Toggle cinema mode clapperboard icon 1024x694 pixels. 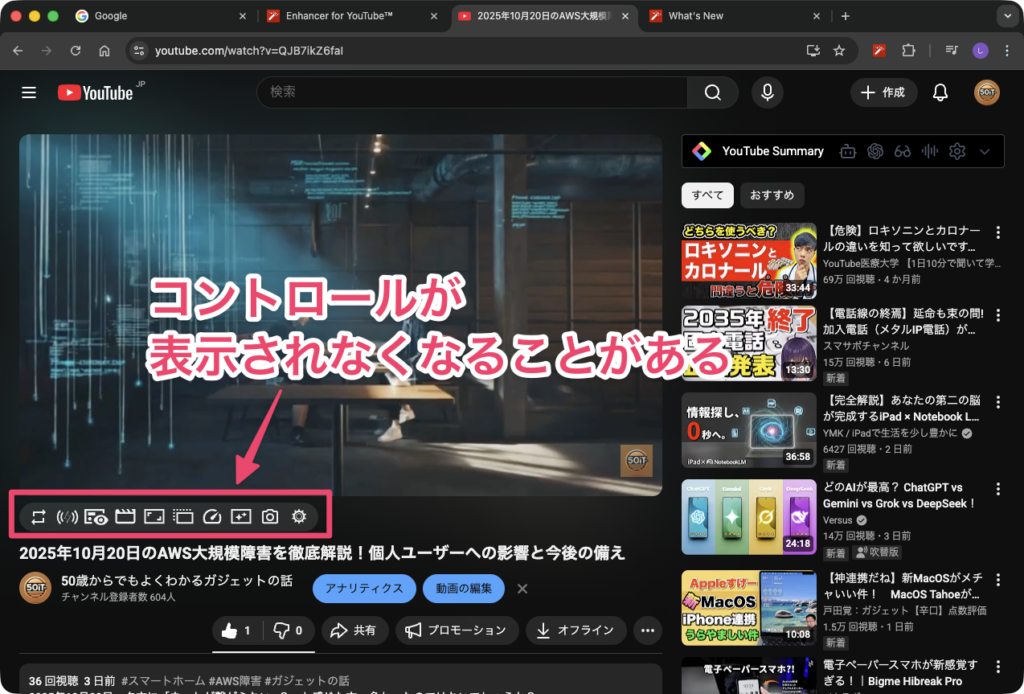[125, 517]
